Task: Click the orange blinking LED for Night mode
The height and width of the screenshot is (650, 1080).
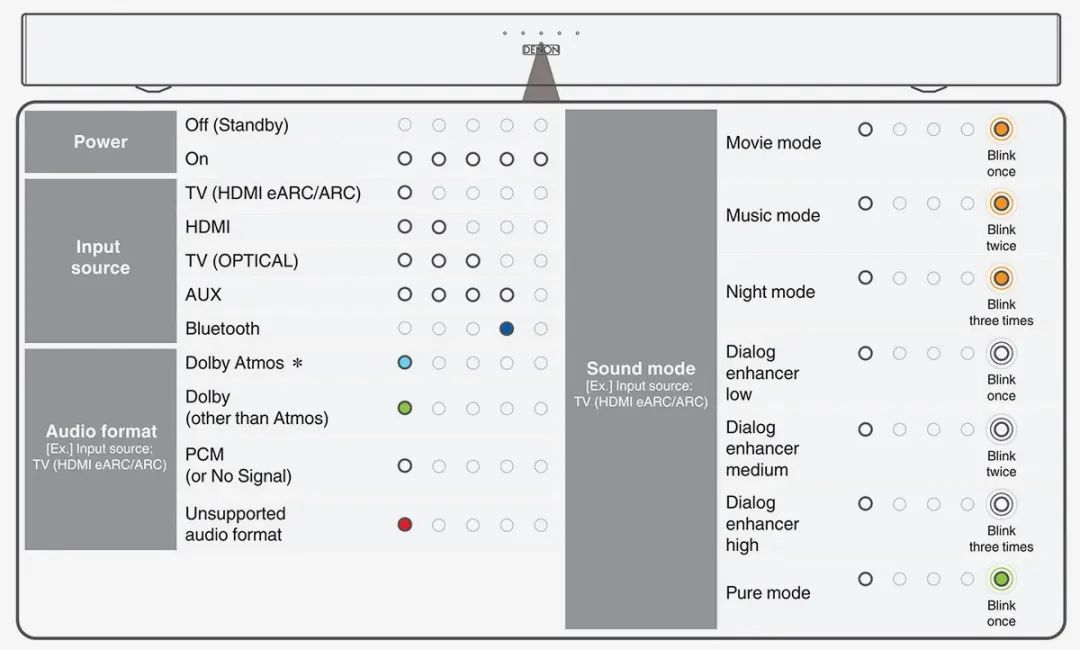Action: (1001, 278)
